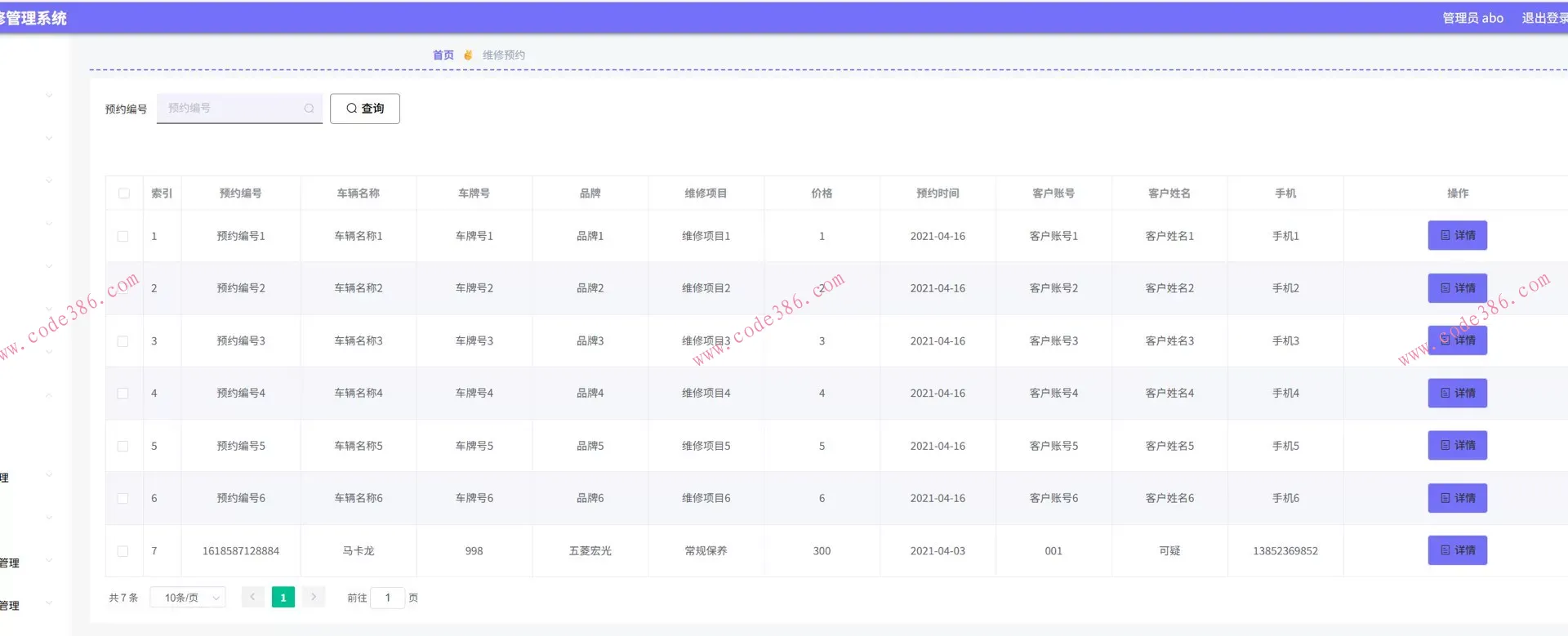Click the page jump number input
The image size is (1568, 636).
(388, 598)
